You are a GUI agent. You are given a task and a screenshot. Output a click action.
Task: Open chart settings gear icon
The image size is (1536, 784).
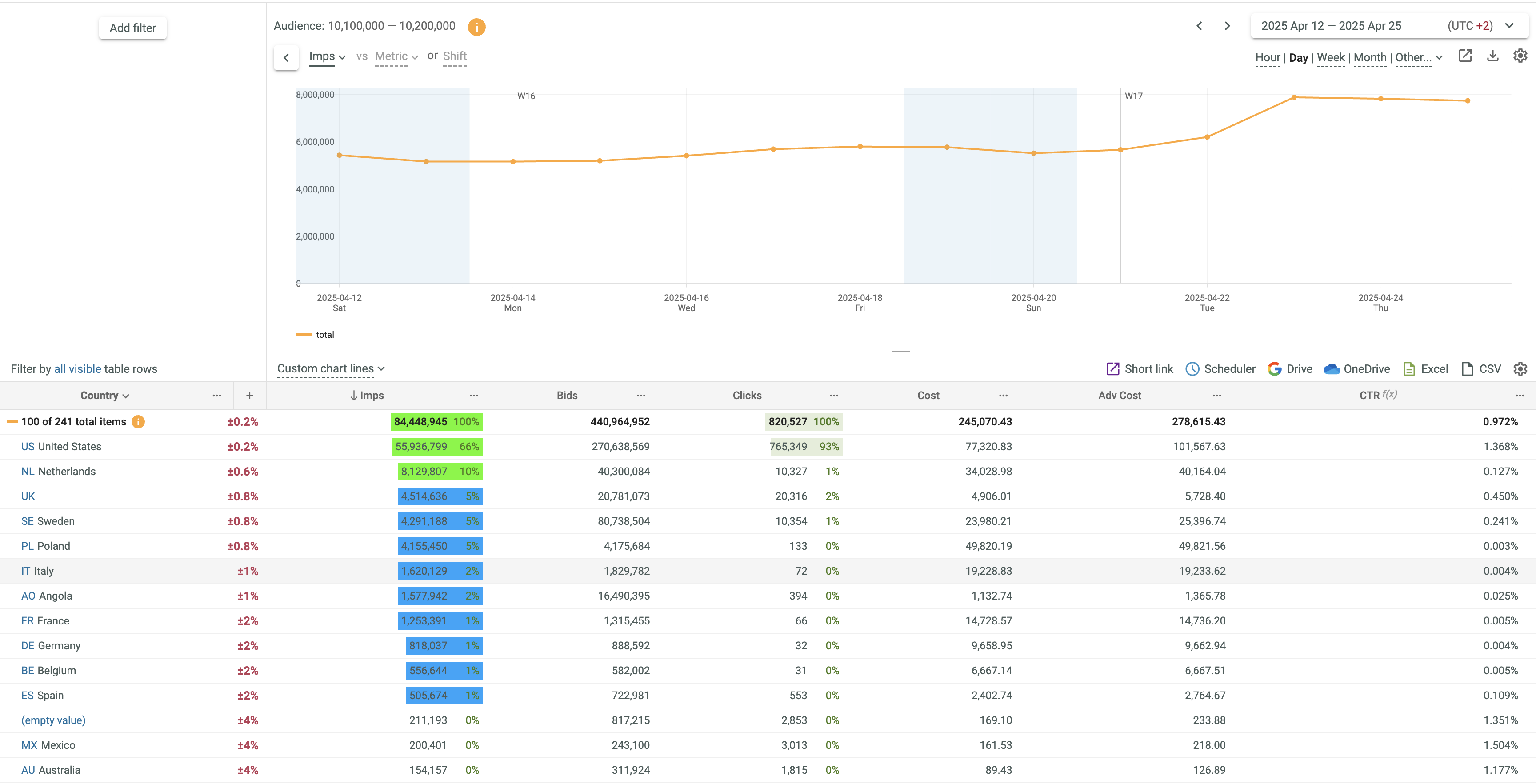(1520, 56)
